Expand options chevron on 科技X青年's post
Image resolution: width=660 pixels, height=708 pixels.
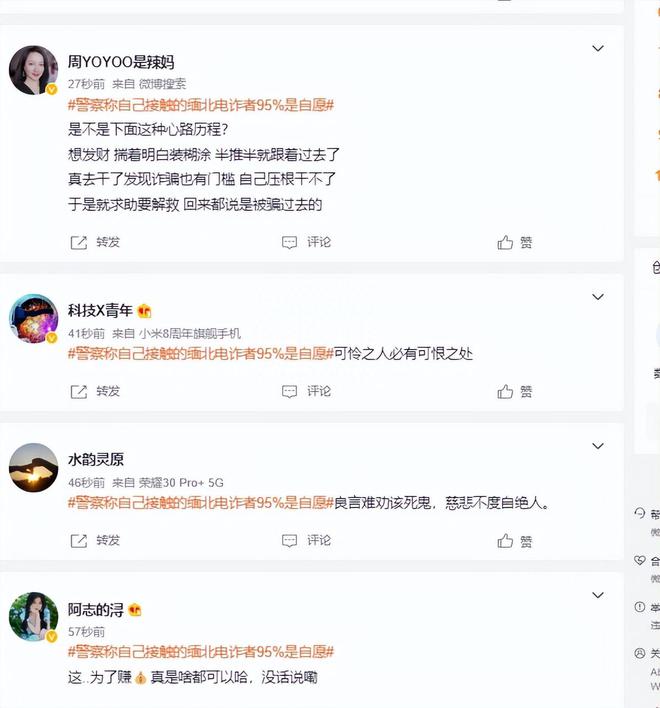[598, 297]
